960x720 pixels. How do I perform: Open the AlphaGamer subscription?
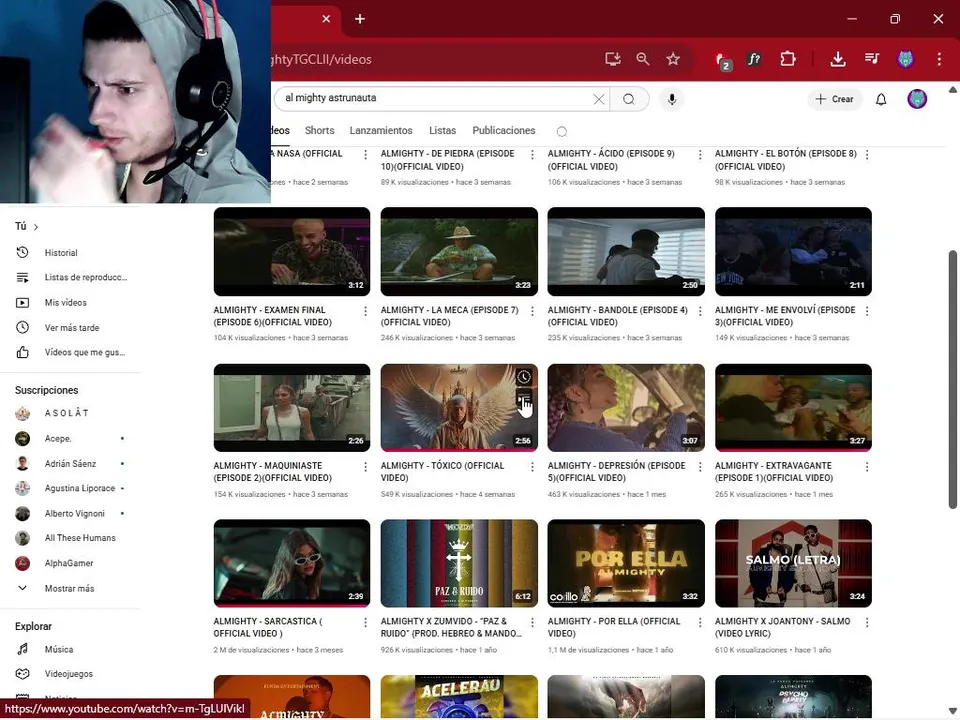coord(70,563)
